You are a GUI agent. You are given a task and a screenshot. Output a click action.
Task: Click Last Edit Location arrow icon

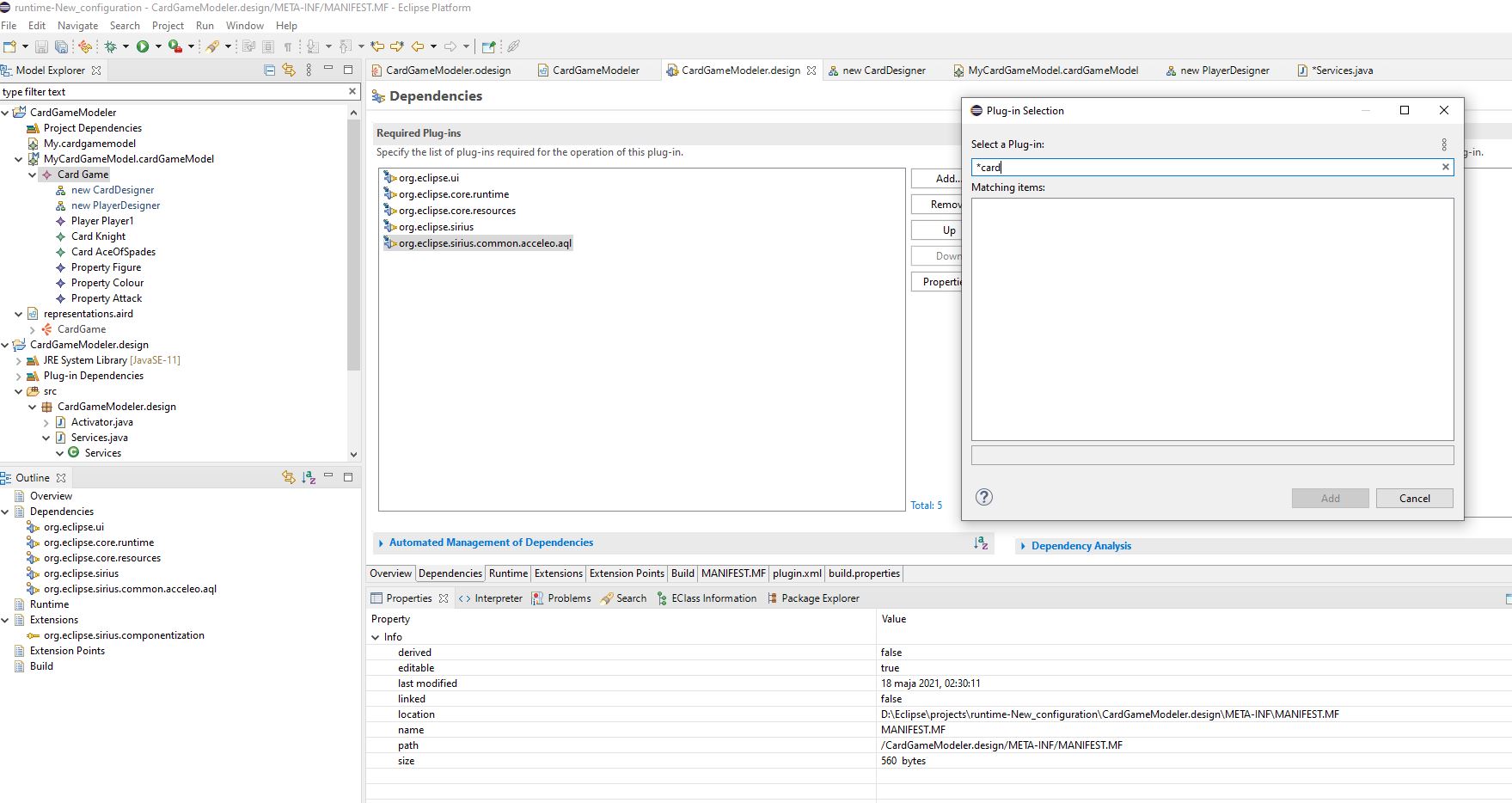click(x=377, y=46)
